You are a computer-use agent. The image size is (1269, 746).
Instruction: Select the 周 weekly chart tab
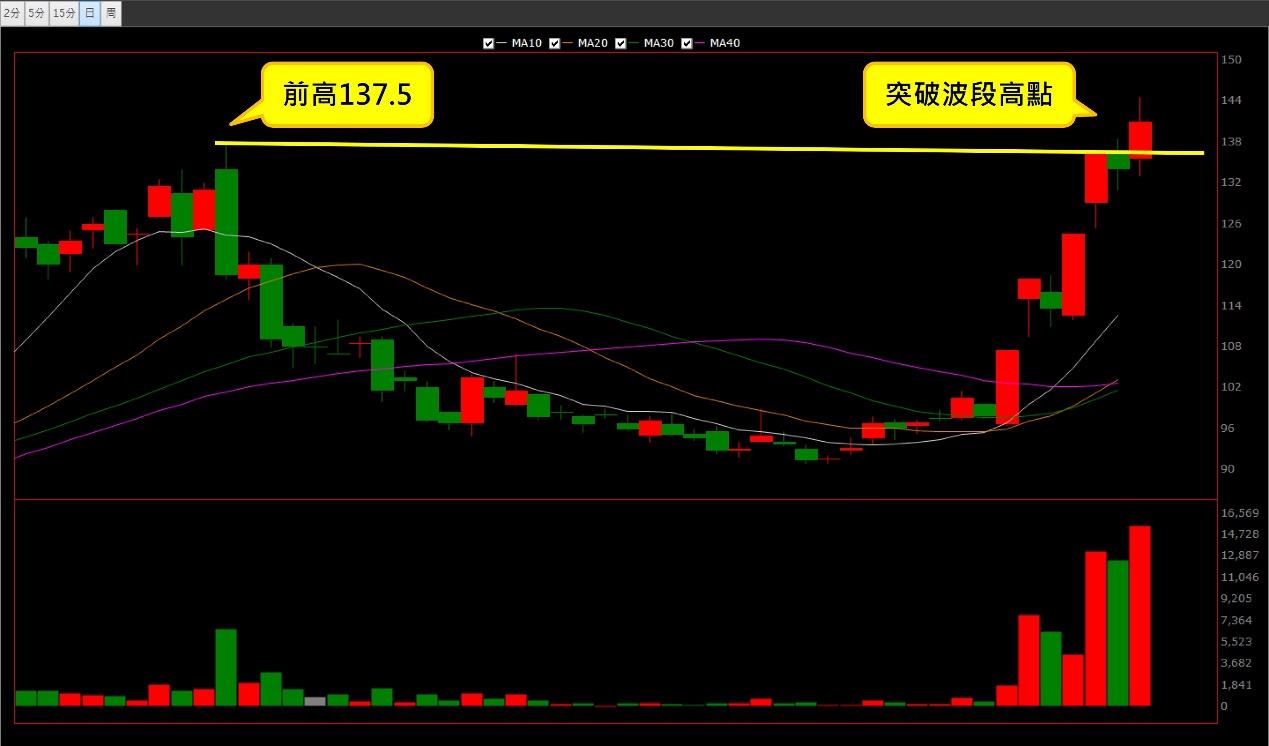point(110,13)
